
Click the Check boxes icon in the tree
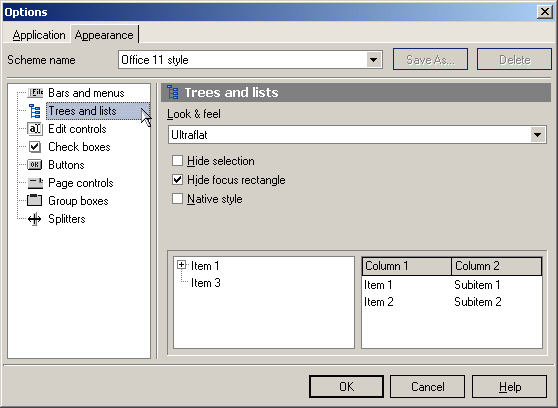(x=35, y=147)
